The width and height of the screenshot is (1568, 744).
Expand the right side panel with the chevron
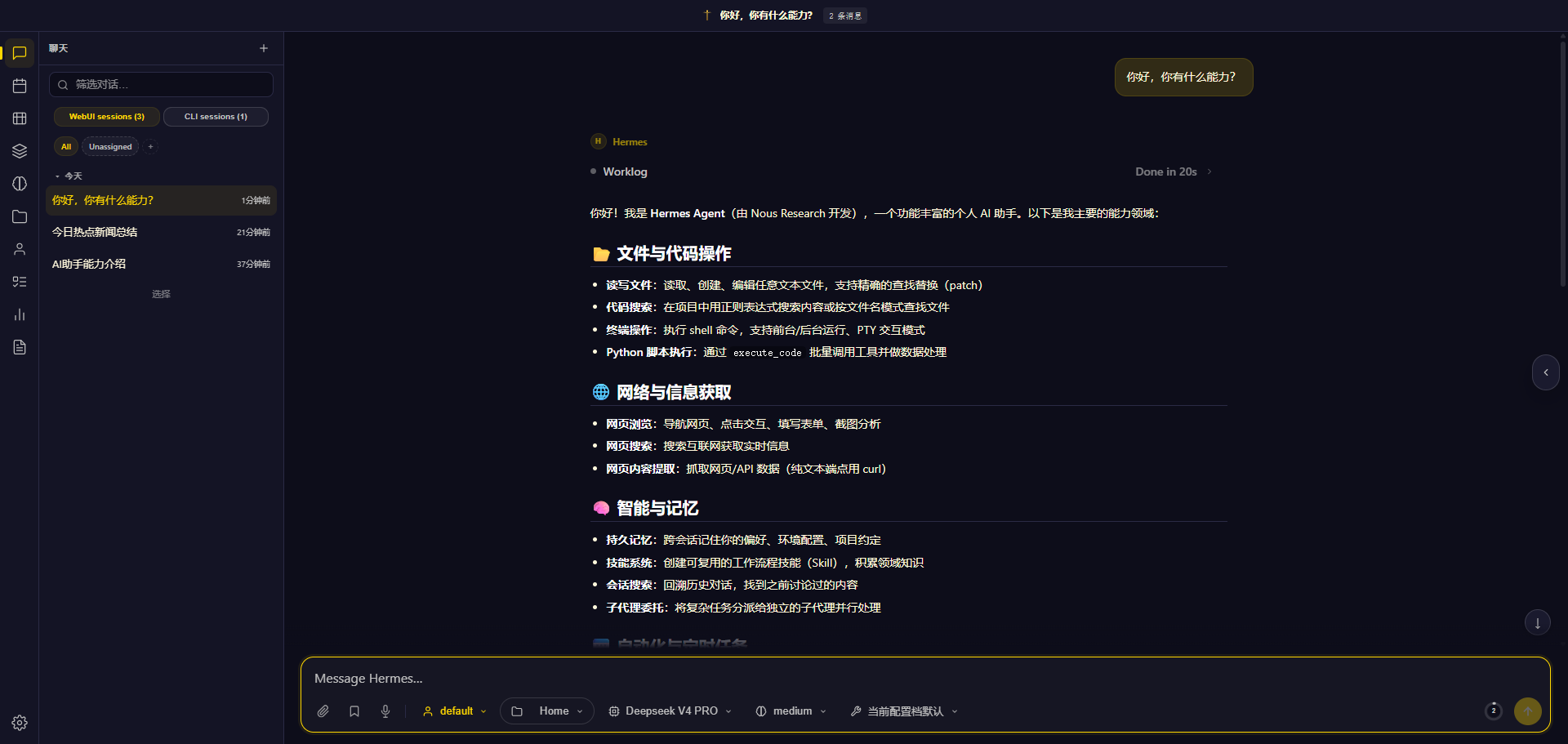coord(1546,372)
